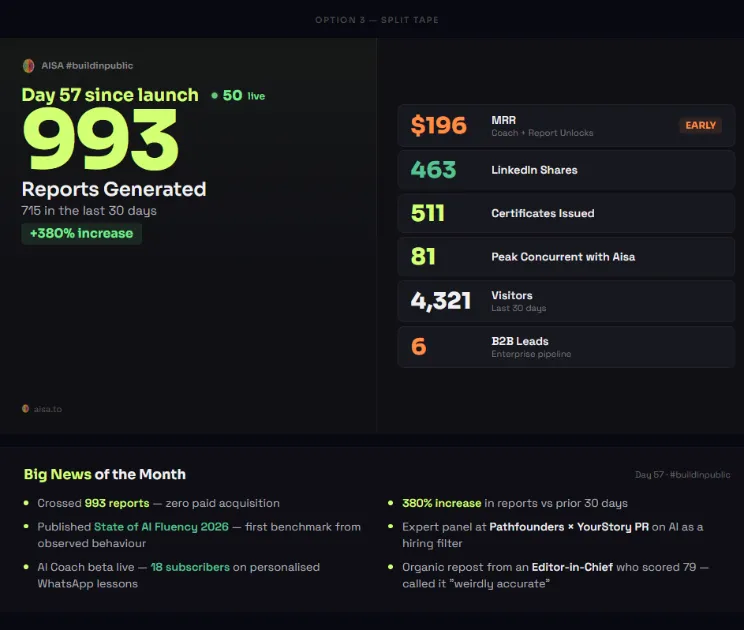Open the aisa.to link

pos(47,409)
